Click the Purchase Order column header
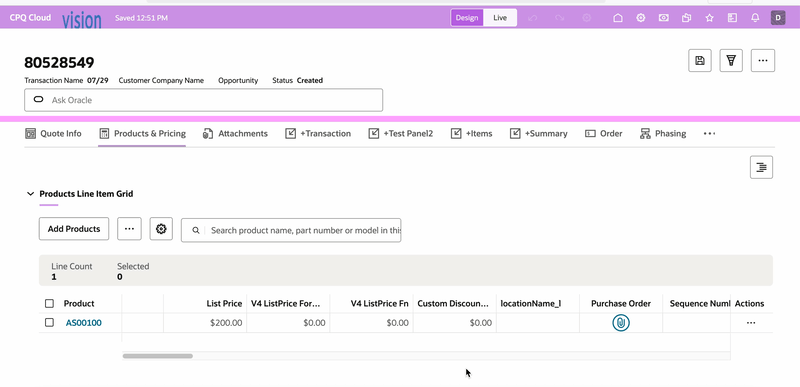 (x=621, y=303)
